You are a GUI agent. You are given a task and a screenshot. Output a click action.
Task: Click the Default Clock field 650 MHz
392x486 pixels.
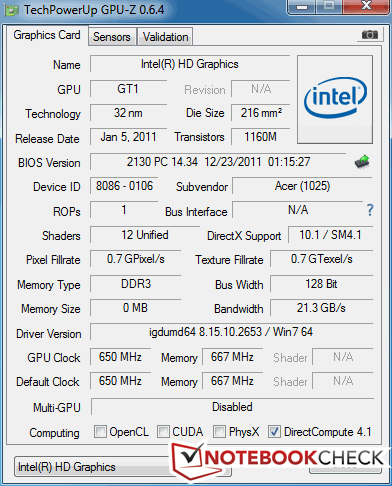click(120, 381)
